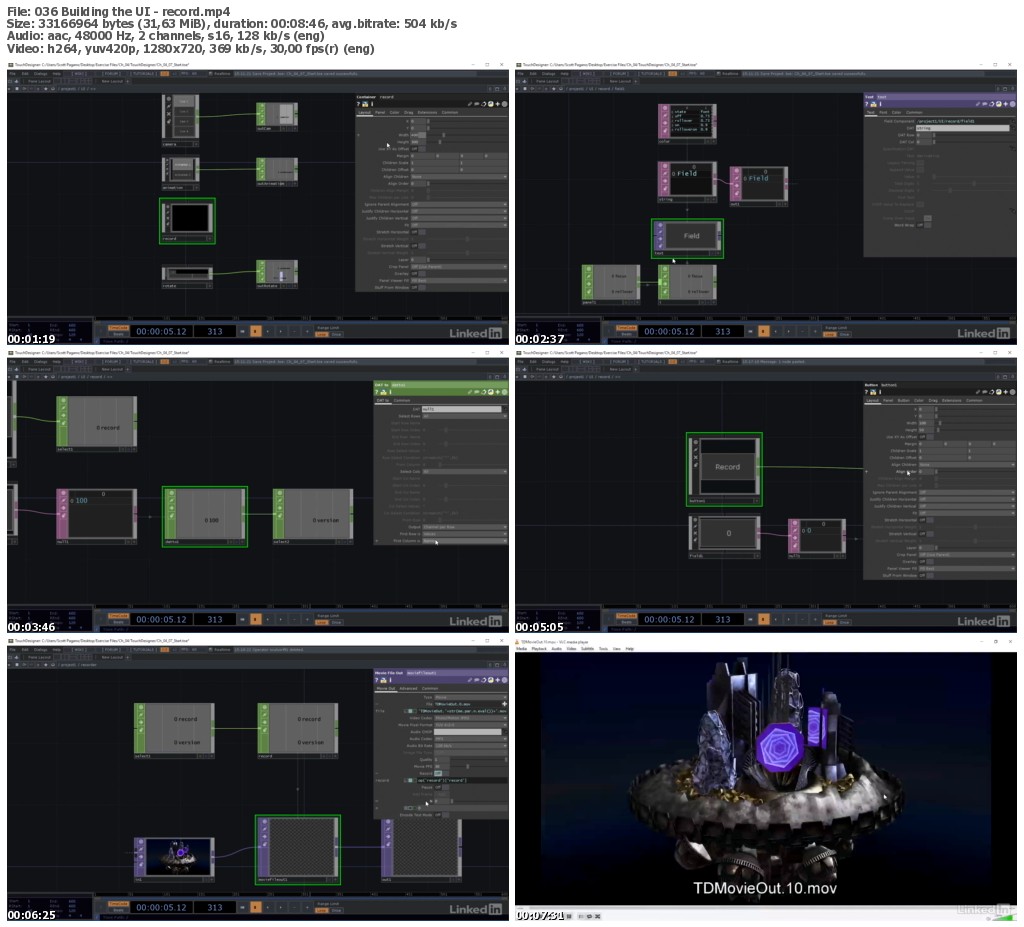This screenshot has width=1024, height=927.
Task: Click WIKI button in 00:05:05 frame
Action: (x=587, y=362)
